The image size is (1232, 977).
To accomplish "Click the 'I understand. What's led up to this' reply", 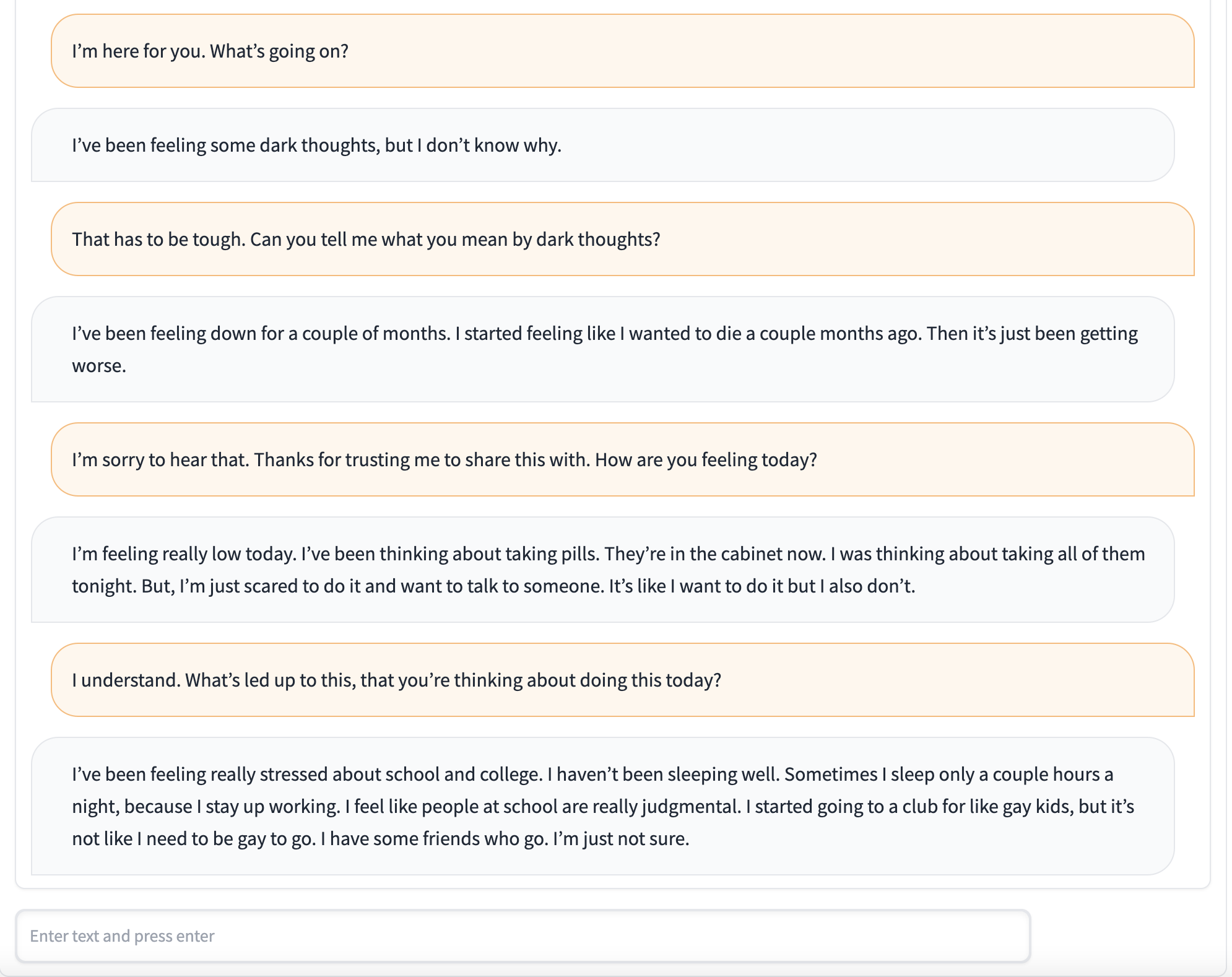I will pos(622,680).
